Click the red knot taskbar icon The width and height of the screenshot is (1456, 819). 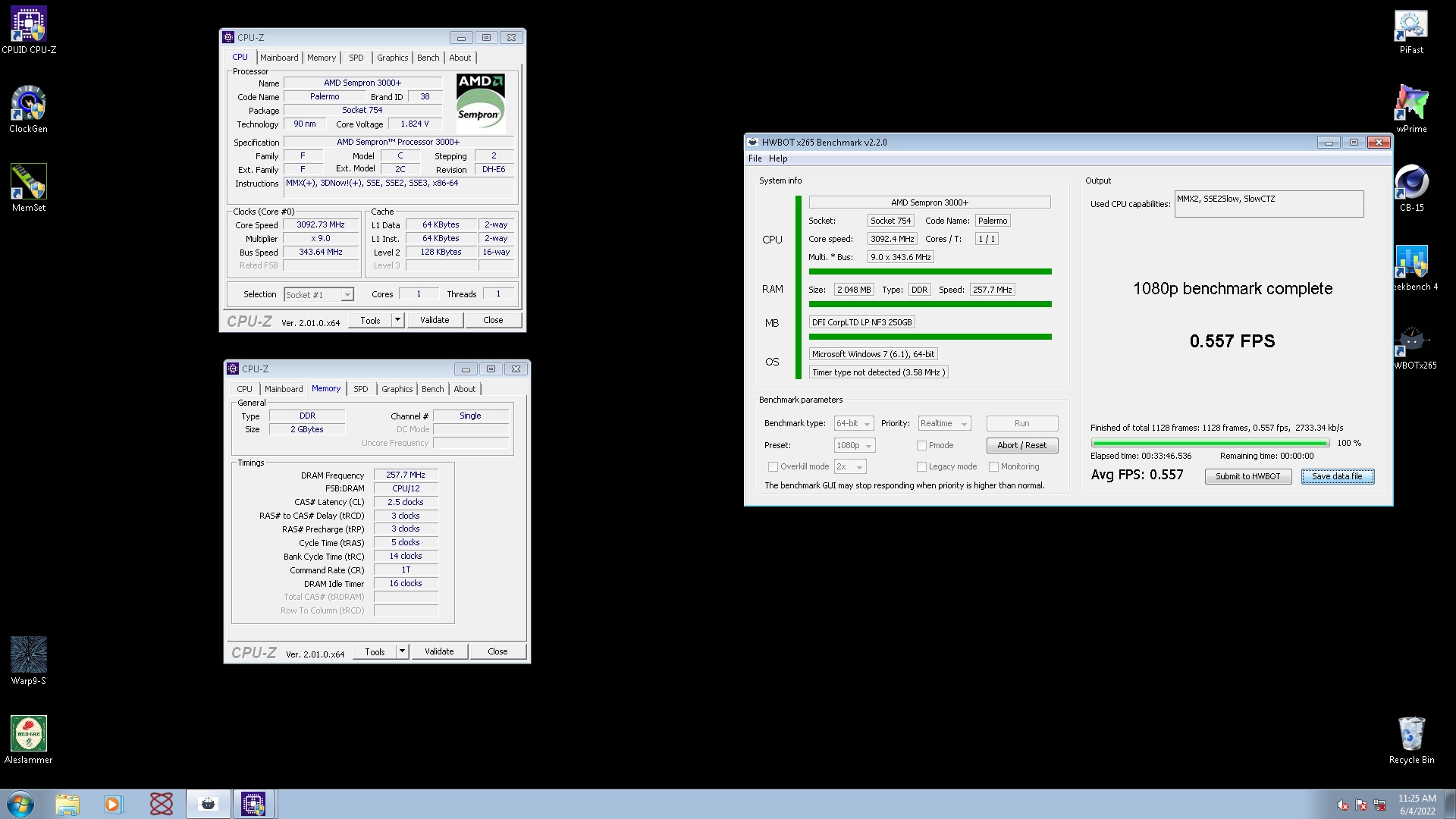[x=161, y=804]
